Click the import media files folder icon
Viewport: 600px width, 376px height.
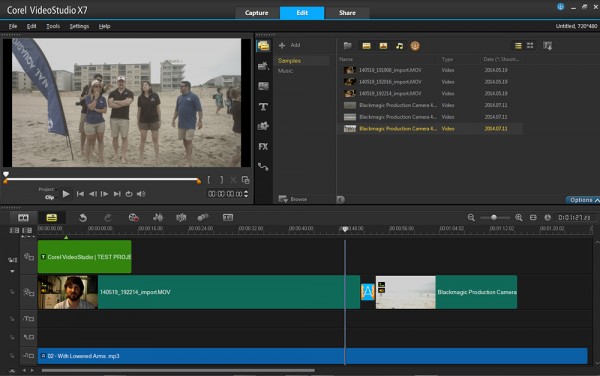[347, 46]
